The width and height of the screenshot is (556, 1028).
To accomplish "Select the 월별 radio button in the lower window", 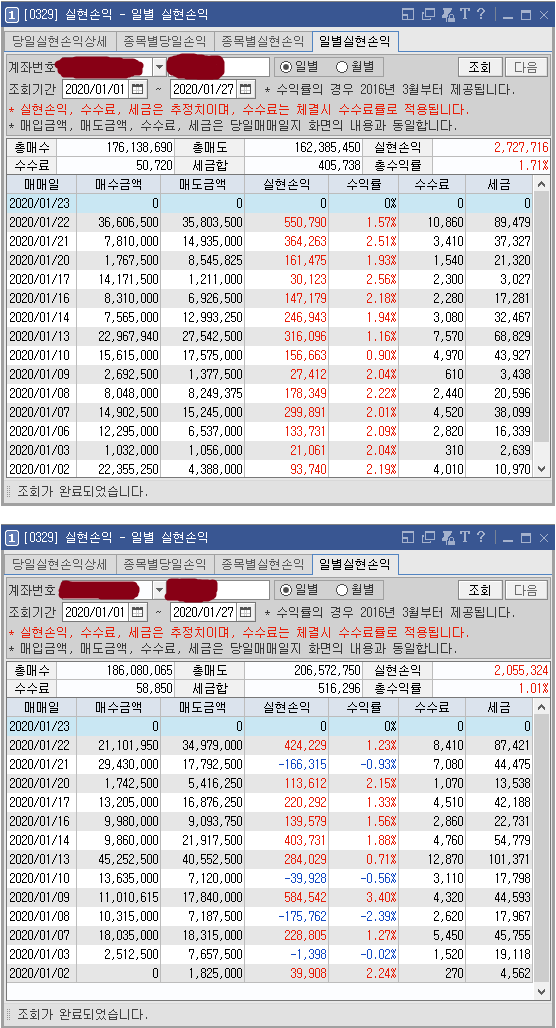I will pos(357,590).
